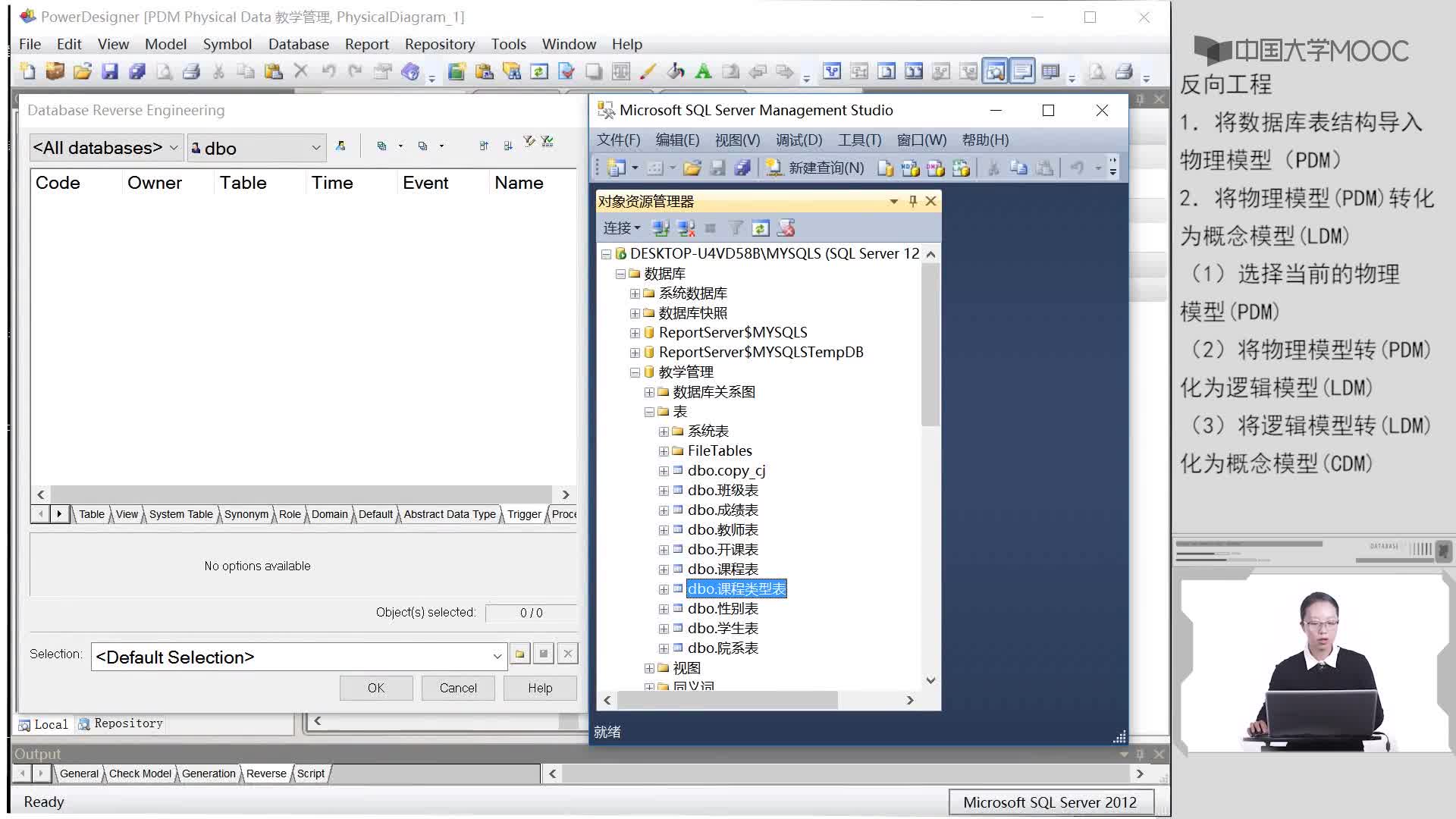Click the table list horizontal scroll right arrow
1456x819 pixels.
click(566, 494)
